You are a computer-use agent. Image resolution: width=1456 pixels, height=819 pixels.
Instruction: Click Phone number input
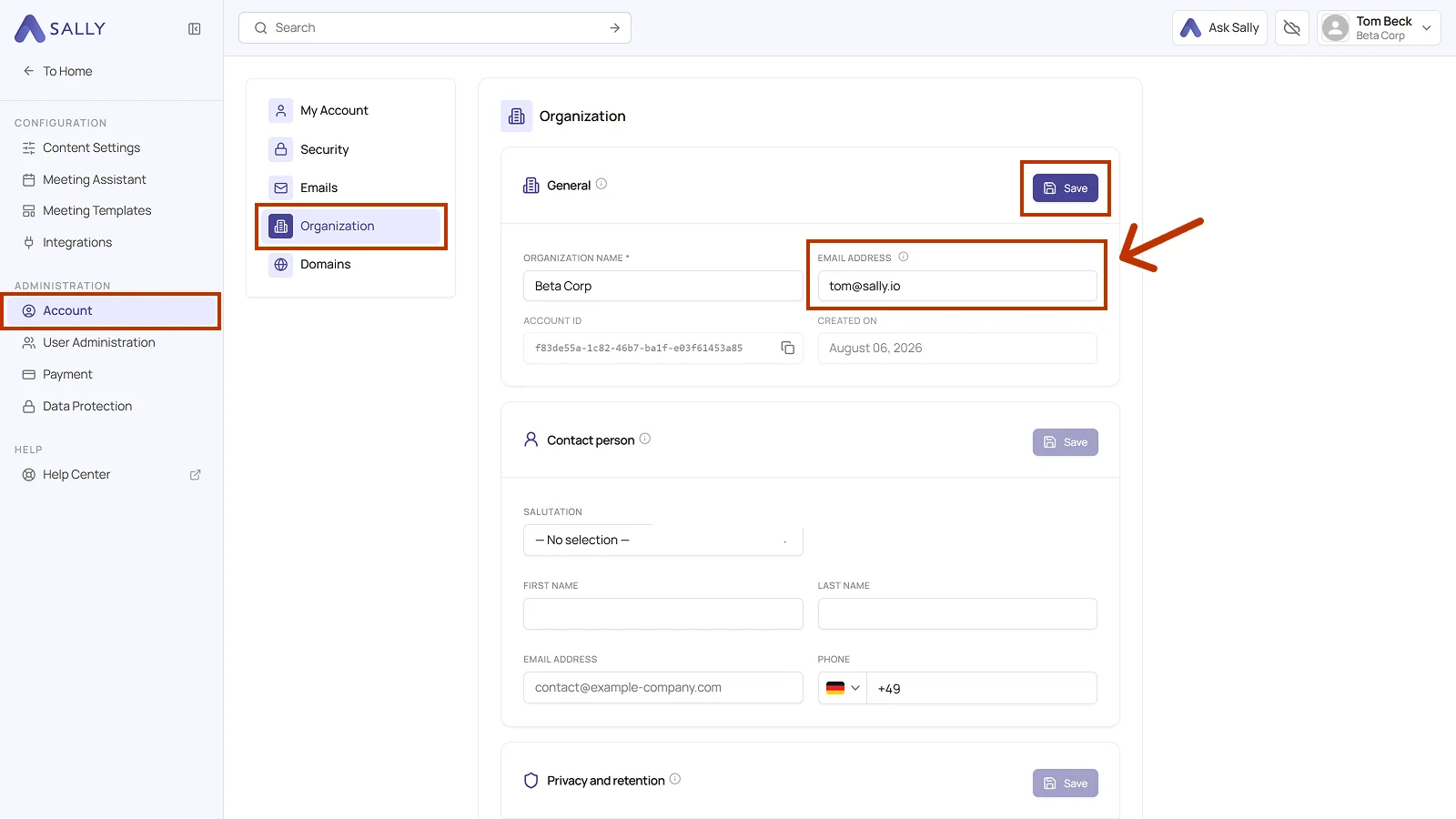point(982,688)
